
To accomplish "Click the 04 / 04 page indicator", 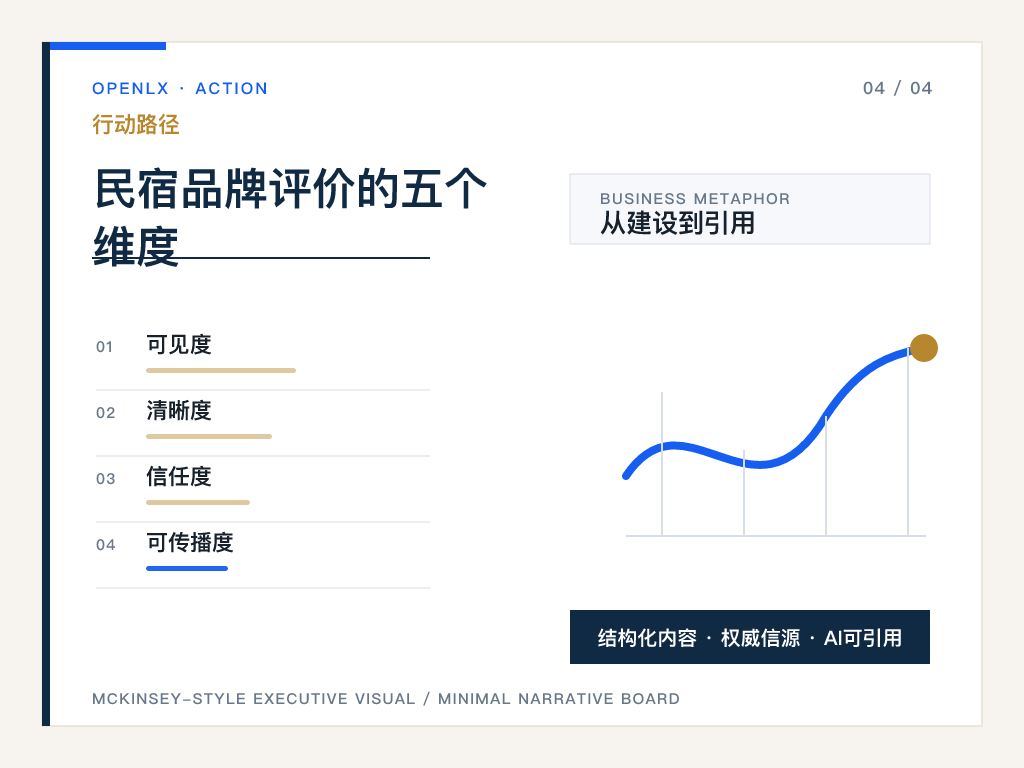I will click(897, 88).
